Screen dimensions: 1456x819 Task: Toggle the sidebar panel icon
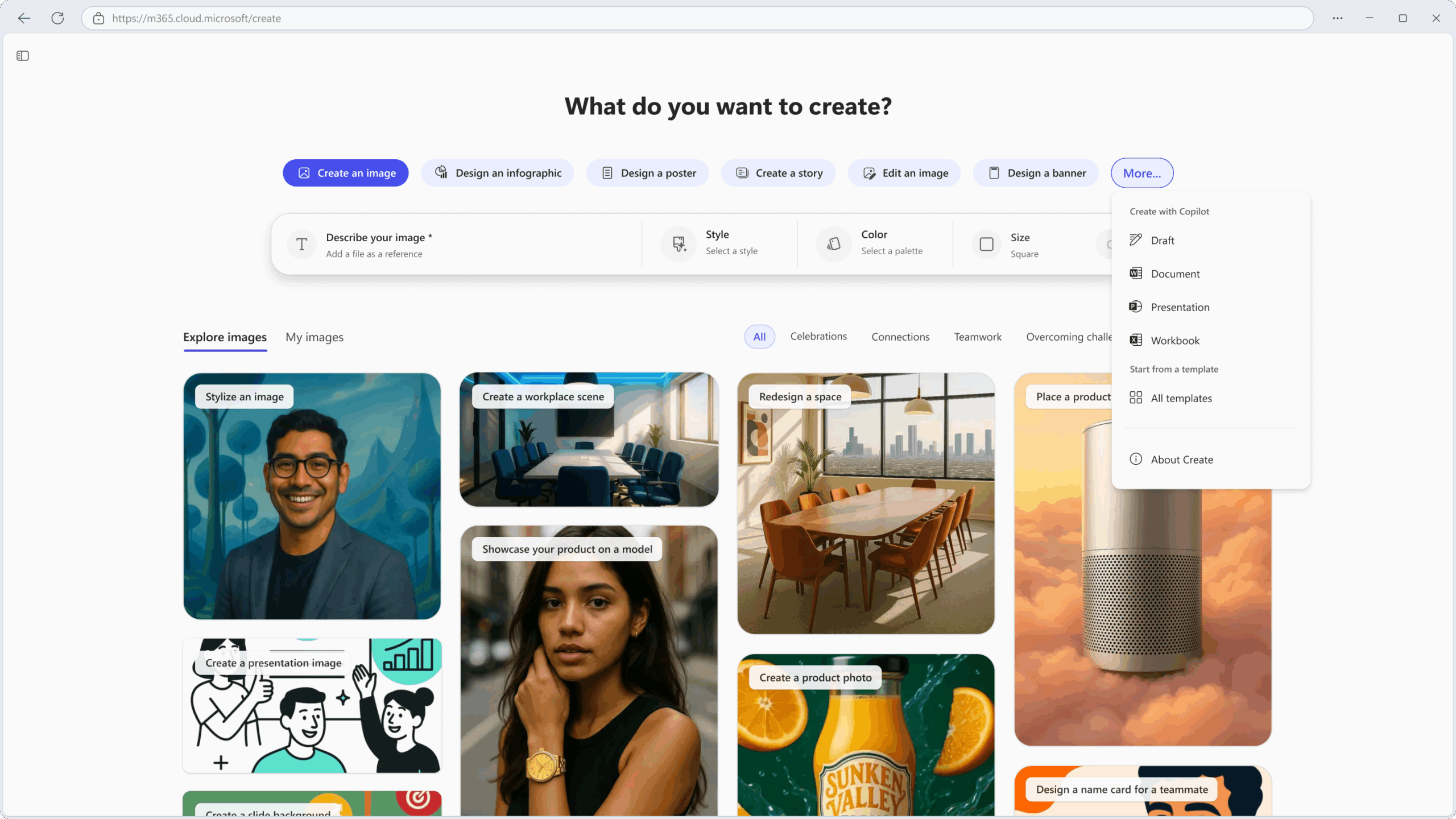pos(23,56)
